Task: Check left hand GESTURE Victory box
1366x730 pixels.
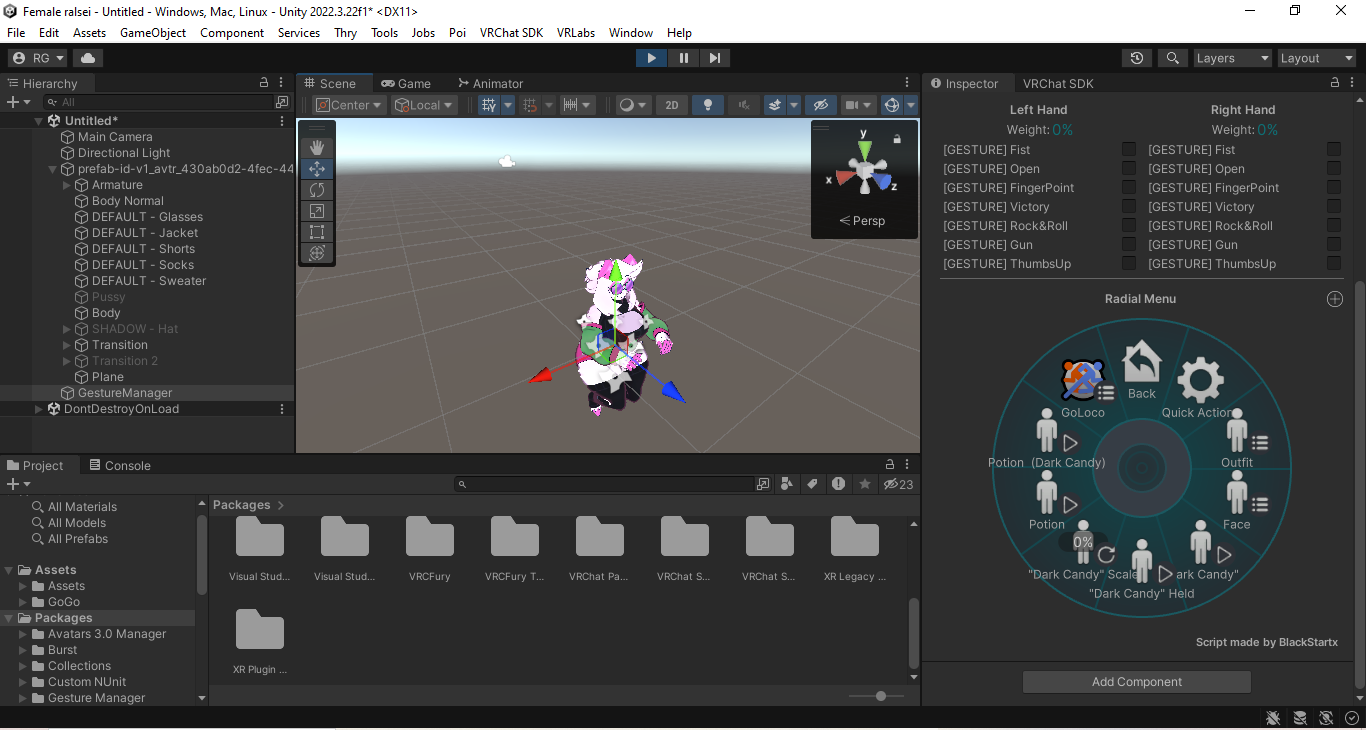Action: (1129, 207)
